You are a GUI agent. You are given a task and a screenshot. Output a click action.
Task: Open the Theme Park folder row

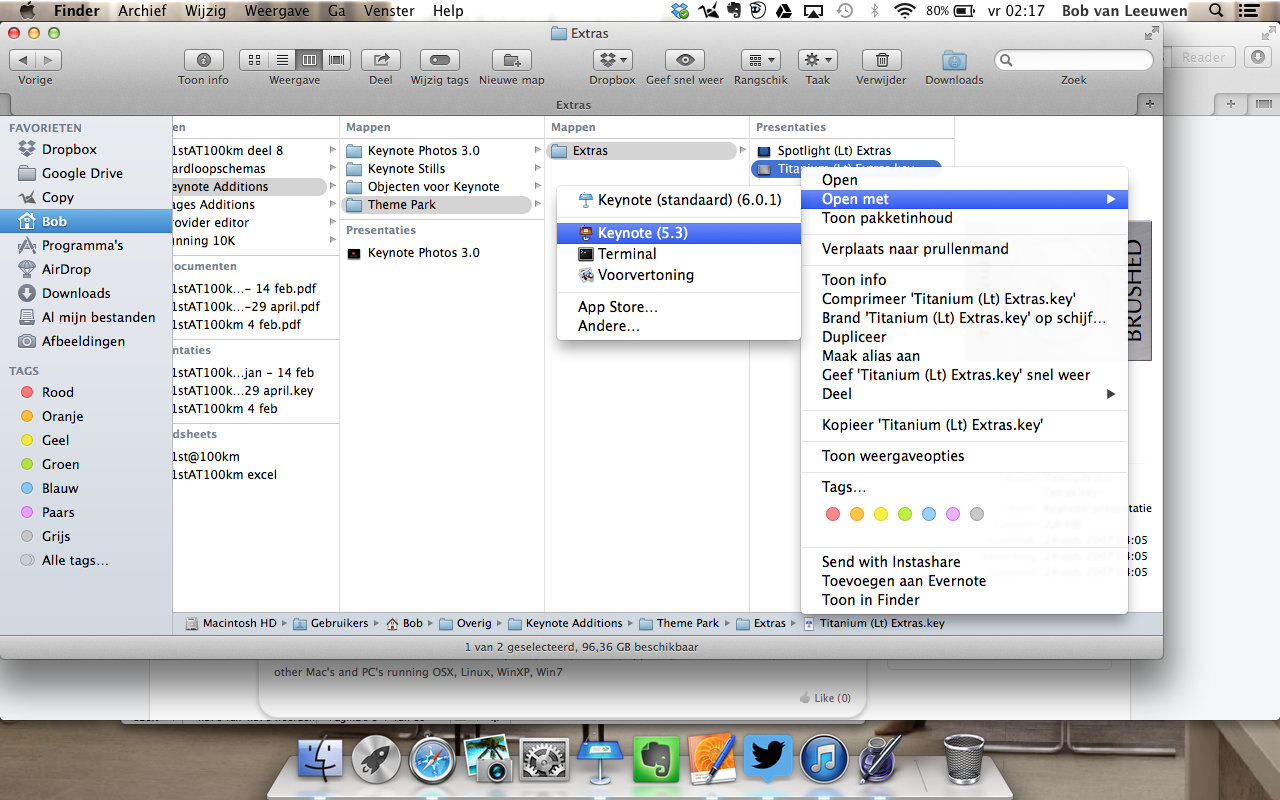tap(437, 205)
